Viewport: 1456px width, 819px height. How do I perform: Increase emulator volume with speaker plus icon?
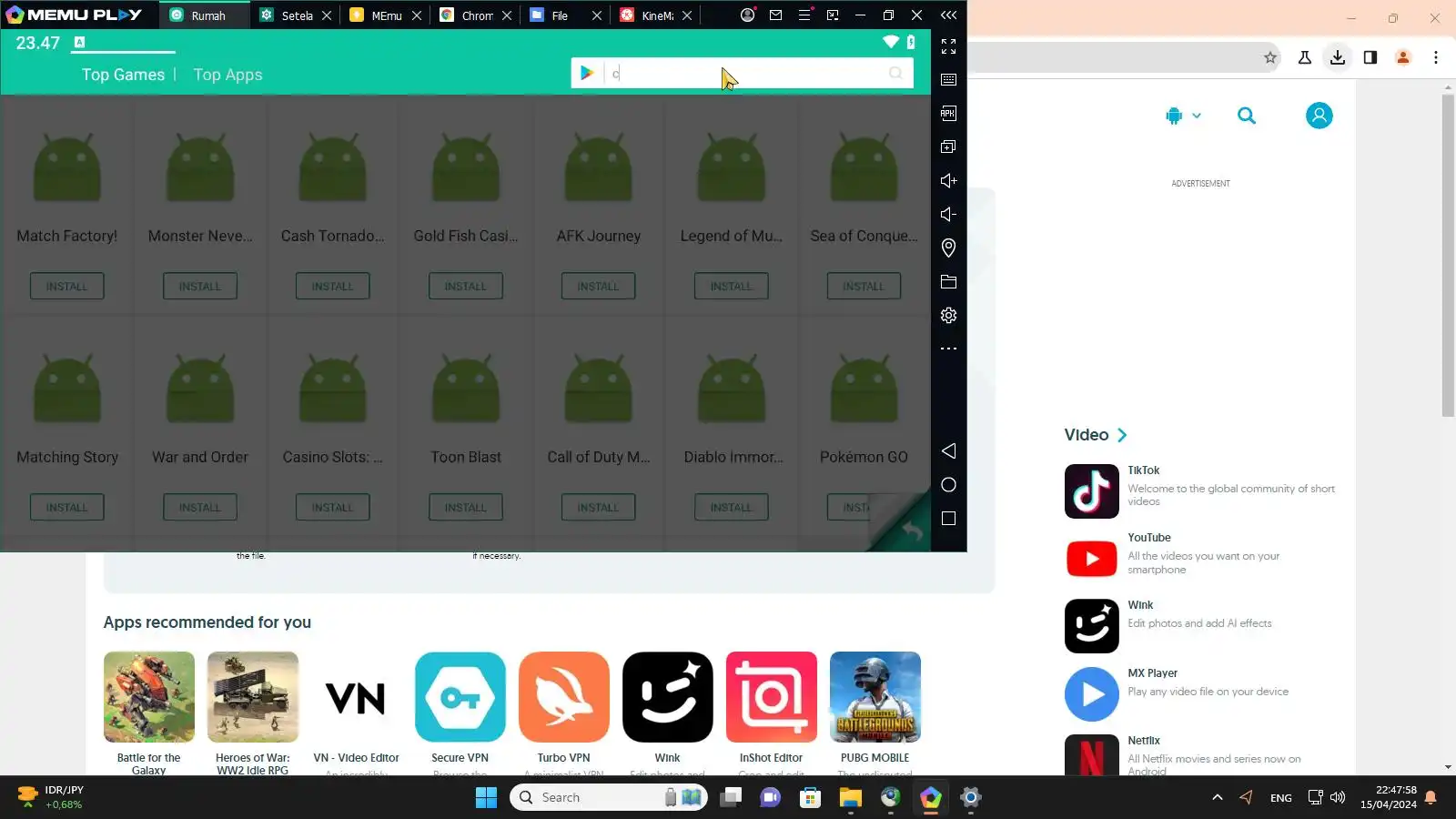[x=948, y=180]
